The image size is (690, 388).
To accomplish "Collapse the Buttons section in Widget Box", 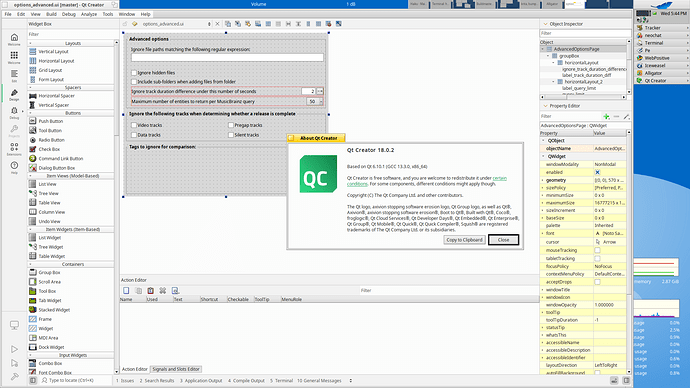I will click(30, 113).
